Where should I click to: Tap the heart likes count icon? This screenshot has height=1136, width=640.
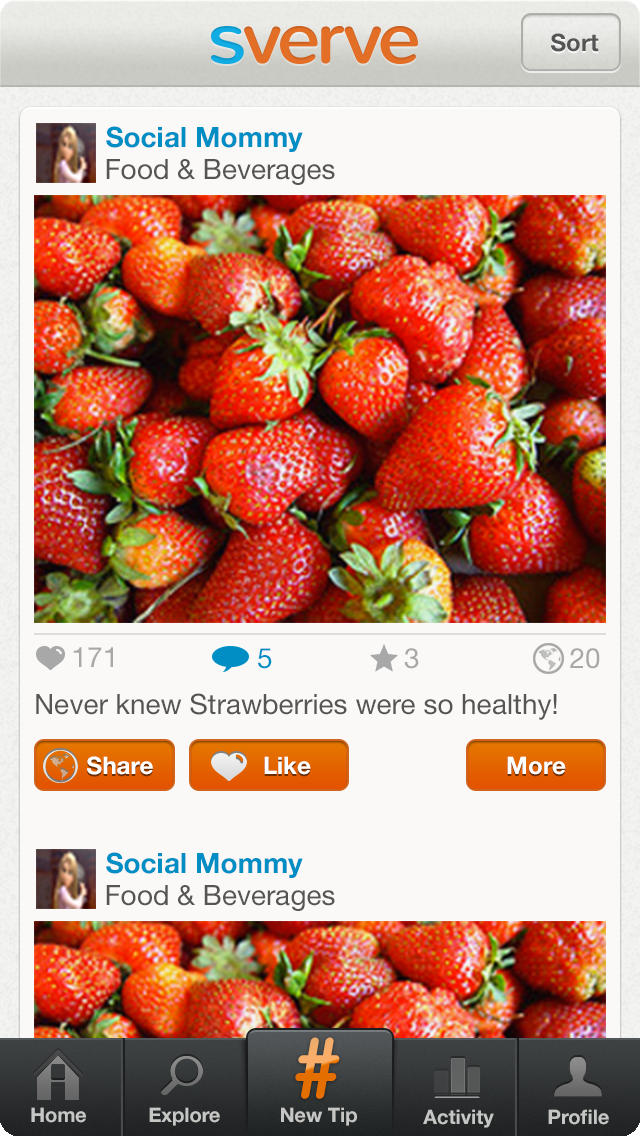[x=50, y=658]
